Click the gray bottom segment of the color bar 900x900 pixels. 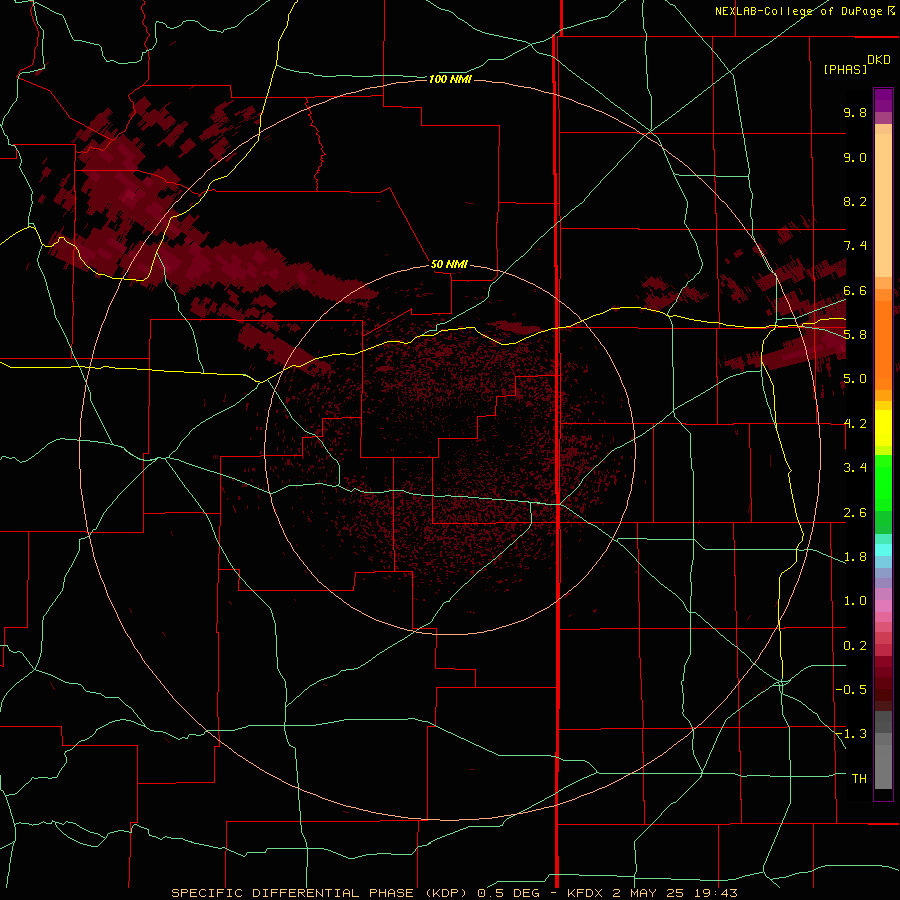(x=883, y=760)
